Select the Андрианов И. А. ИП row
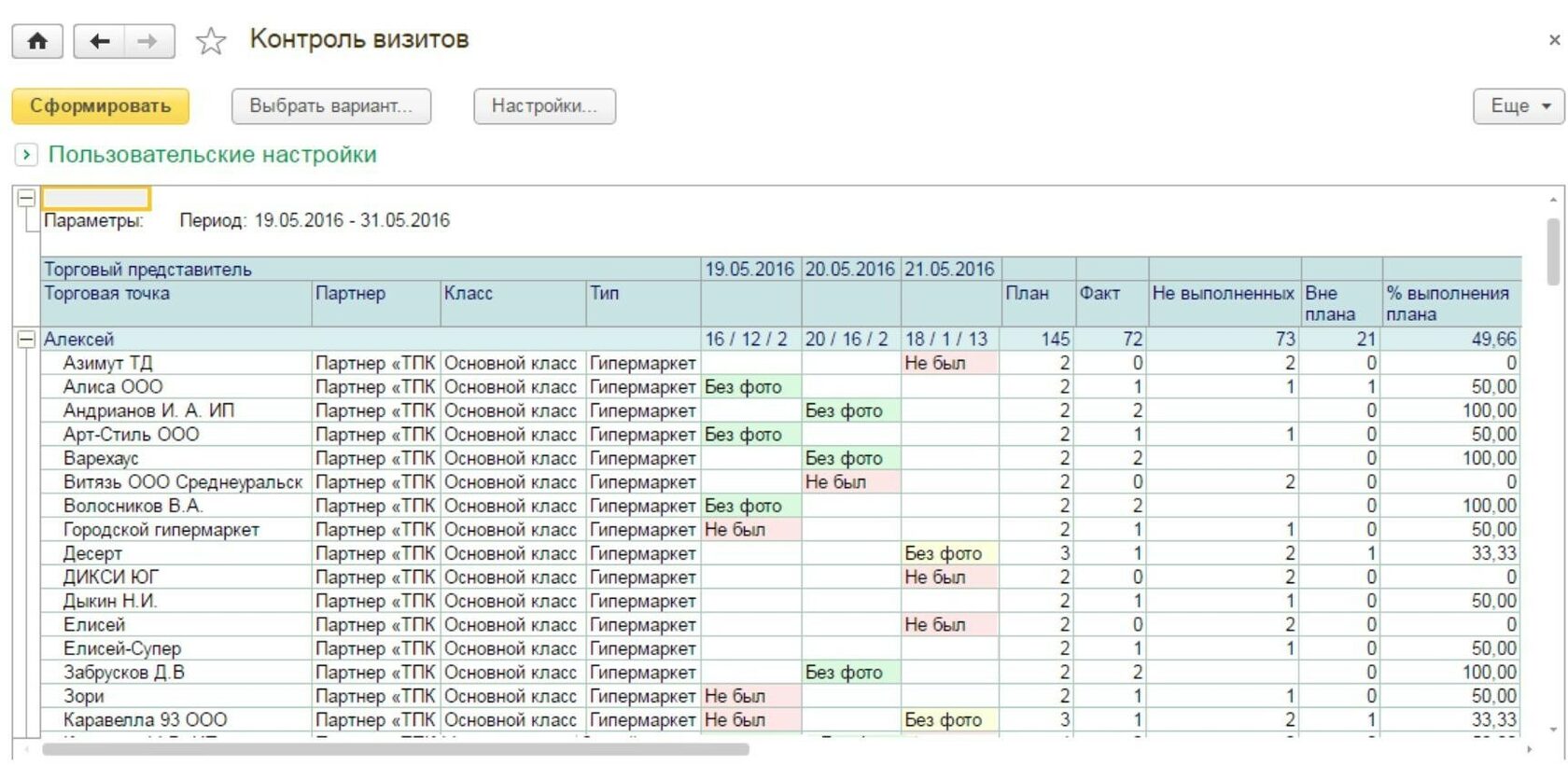Image resolution: width=1568 pixels, height=765 pixels. point(780,410)
